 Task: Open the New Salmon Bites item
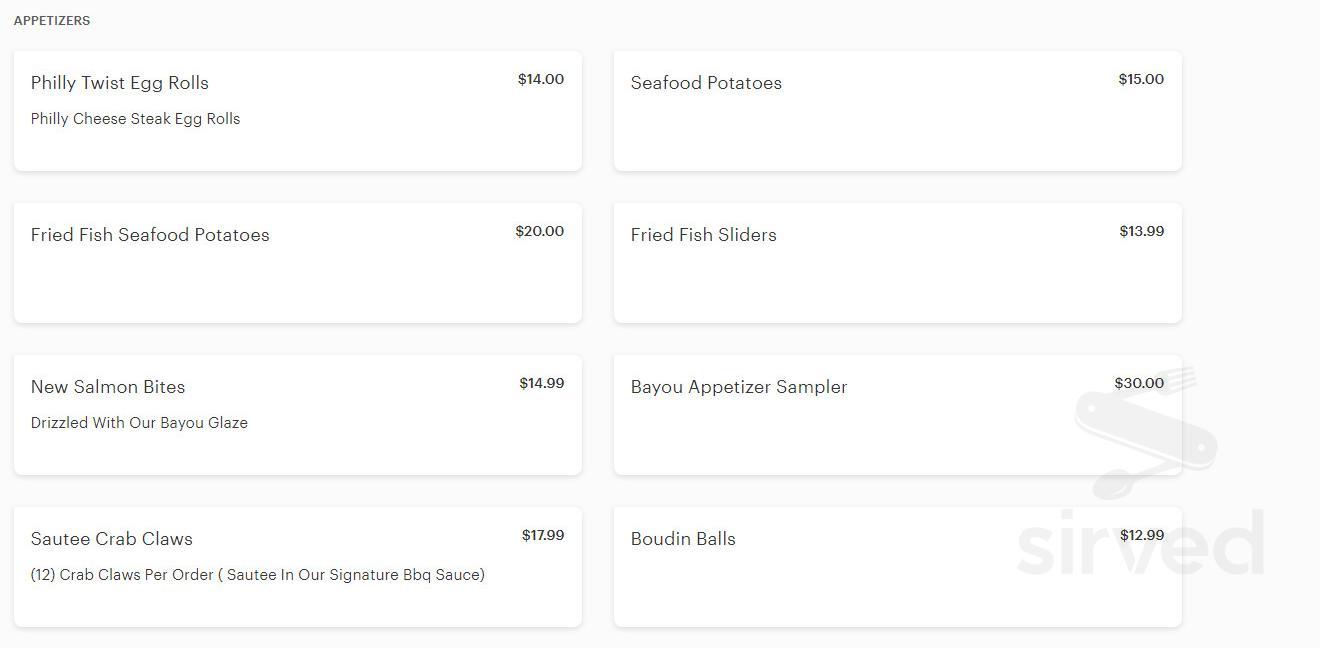click(297, 414)
